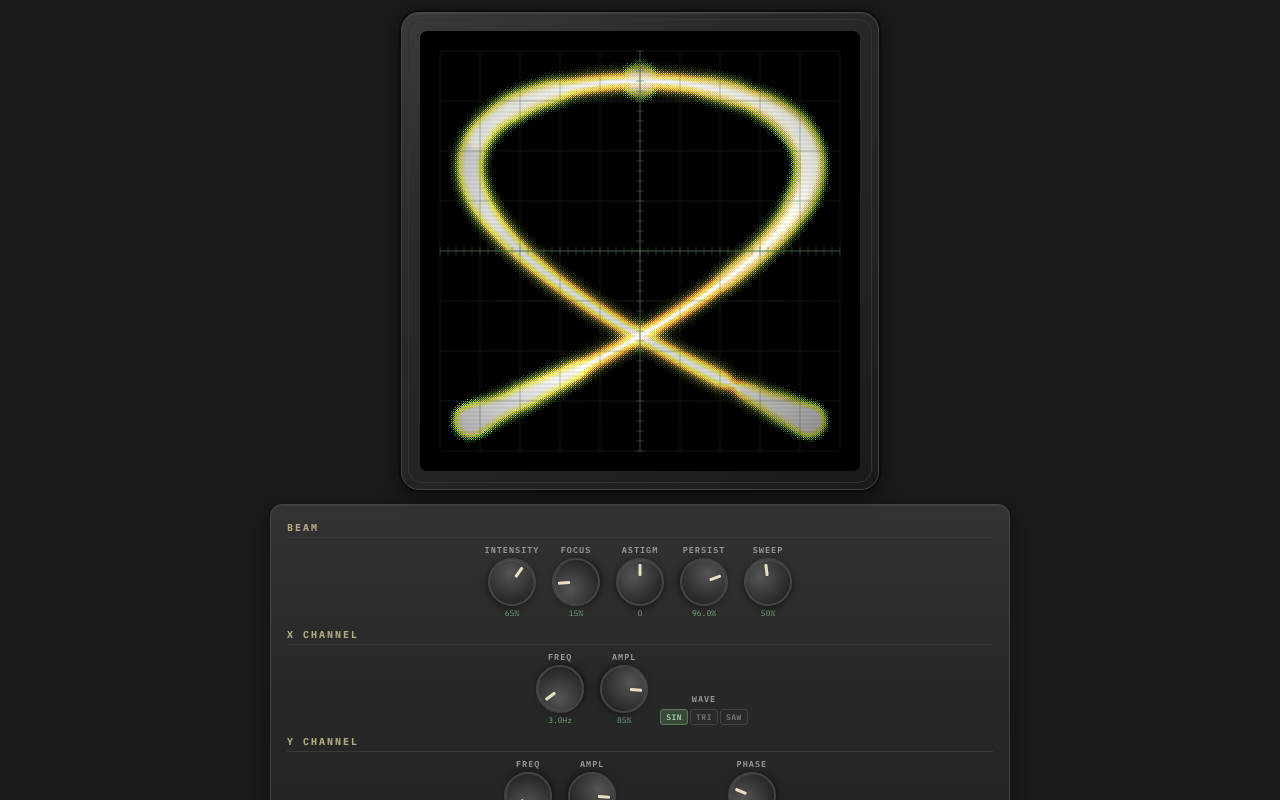Click the BEAM section heading
Image resolution: width=1280 pixels, height=800 pixels.
coord(303,528)
